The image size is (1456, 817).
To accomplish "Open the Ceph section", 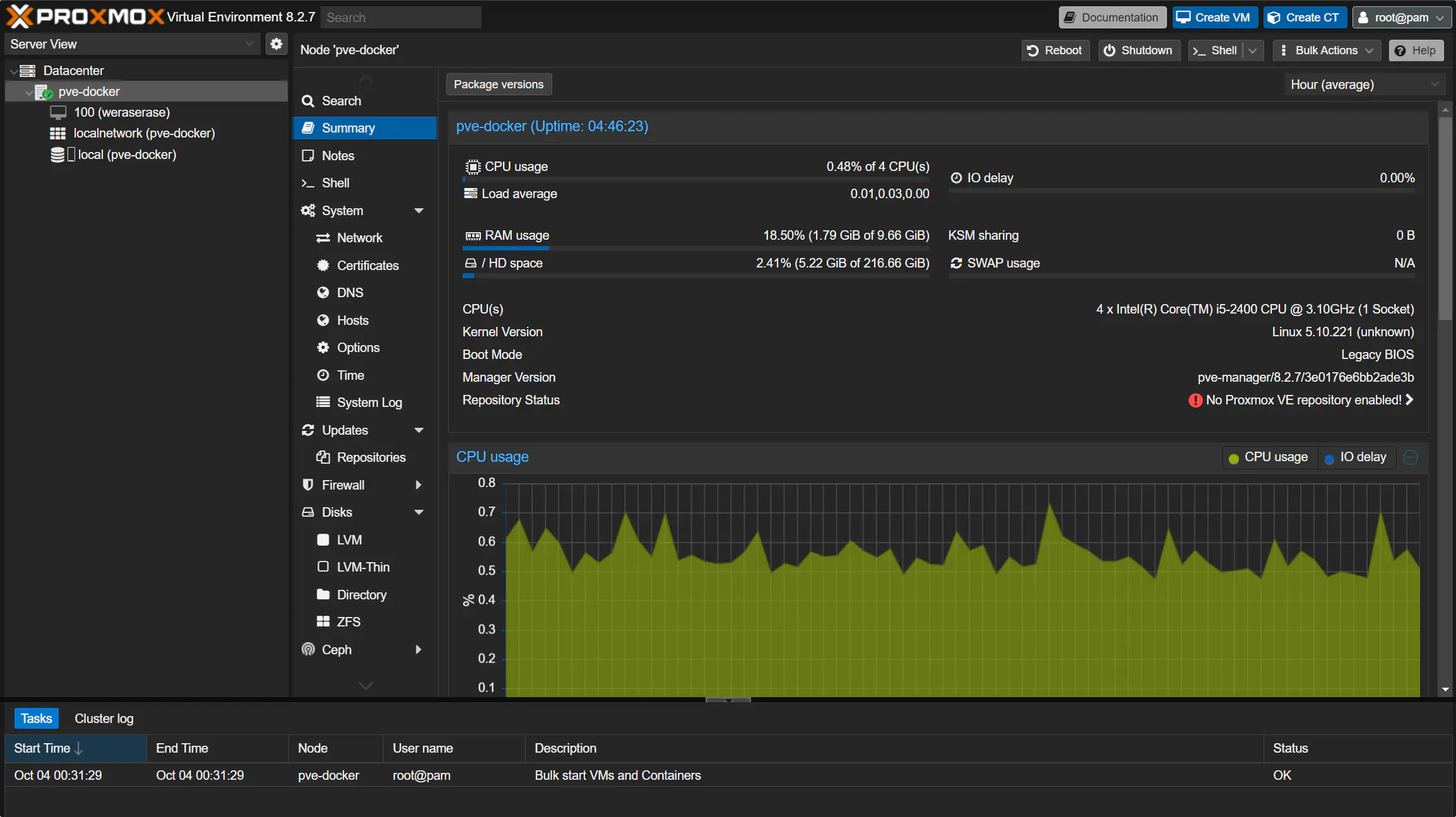I will pyautogui.click(x=336, y=650).
